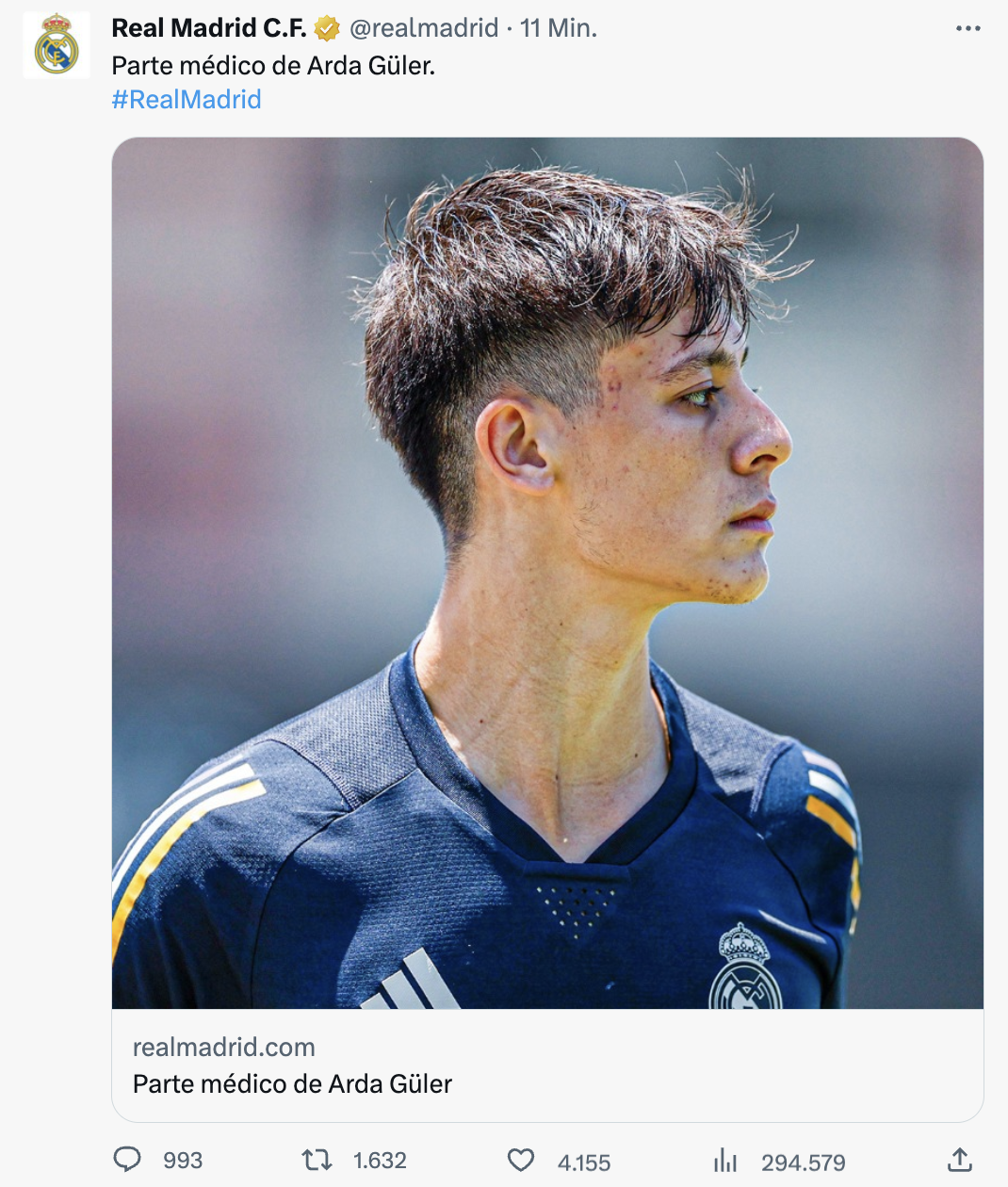Open card headline Parte médico de Arda Güler
1008x1187 pixels.
tap(292, 1084)
